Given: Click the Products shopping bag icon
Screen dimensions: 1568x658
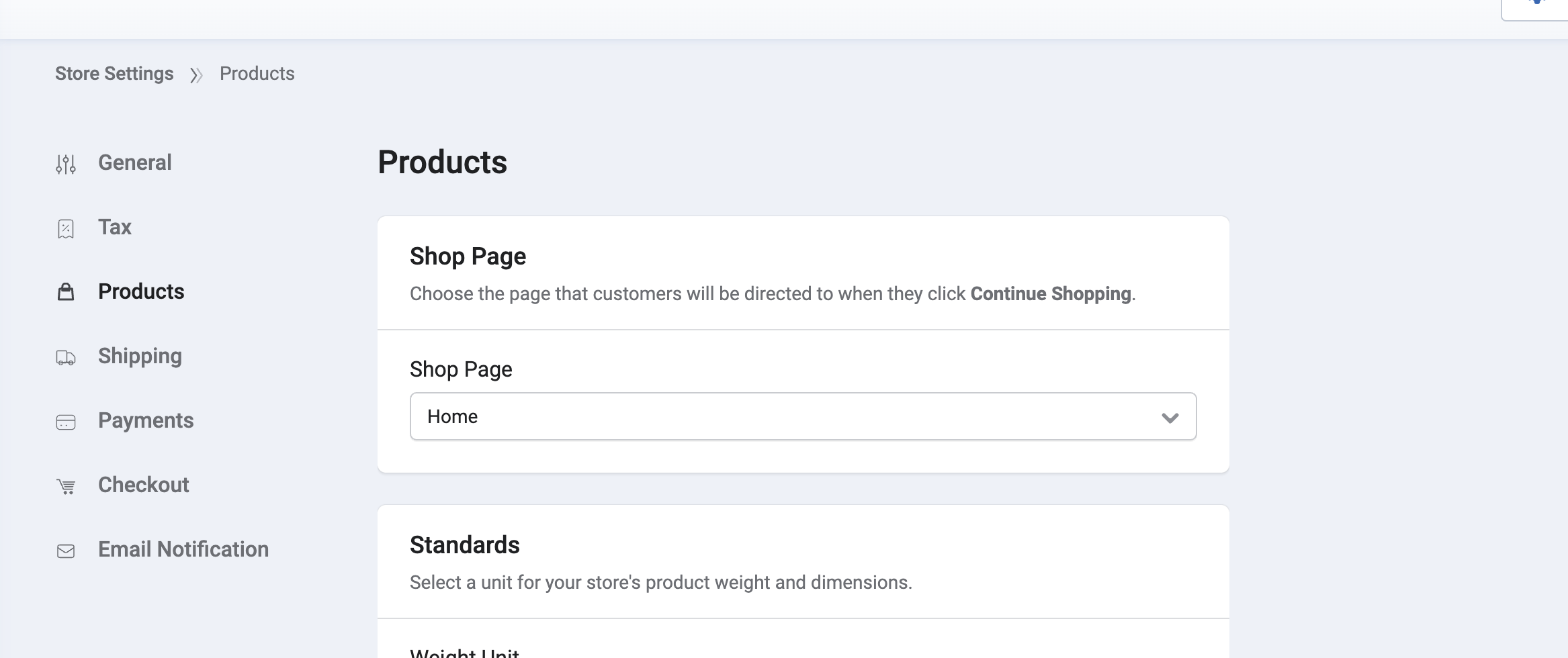Looking at the screenshot, I should tap(66, 292).
